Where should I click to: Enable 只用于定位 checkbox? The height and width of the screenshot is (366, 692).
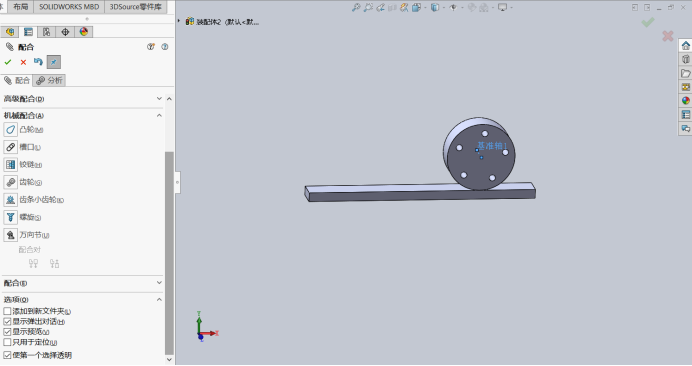pos(7,342)
